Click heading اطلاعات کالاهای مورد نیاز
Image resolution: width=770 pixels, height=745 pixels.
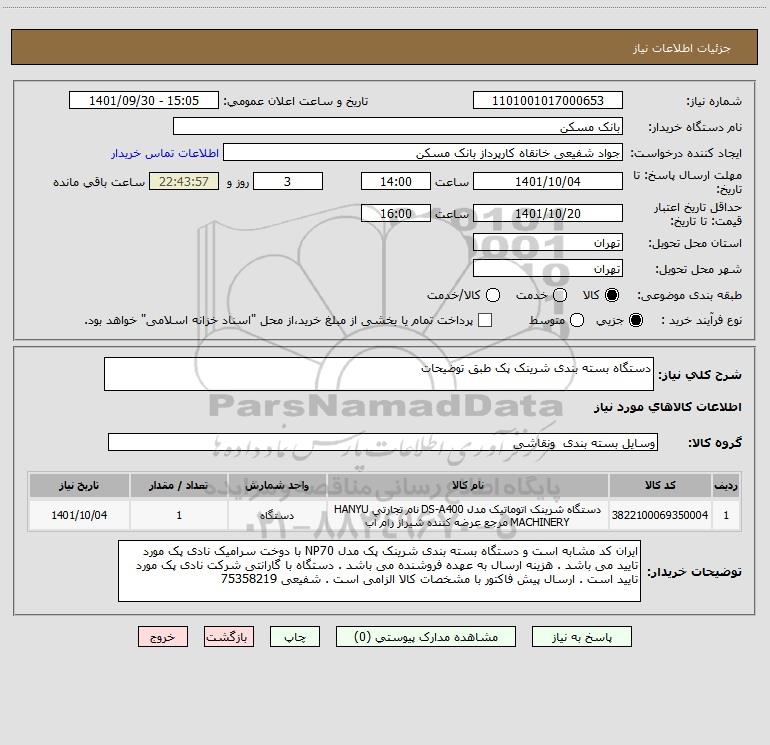[667, 407]
